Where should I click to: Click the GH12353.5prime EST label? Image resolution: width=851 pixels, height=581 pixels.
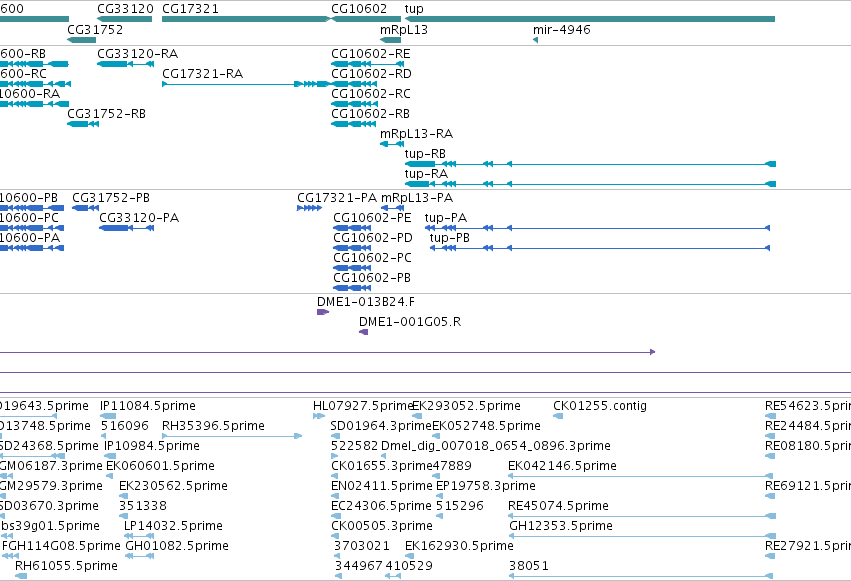(x=561, y=526)
